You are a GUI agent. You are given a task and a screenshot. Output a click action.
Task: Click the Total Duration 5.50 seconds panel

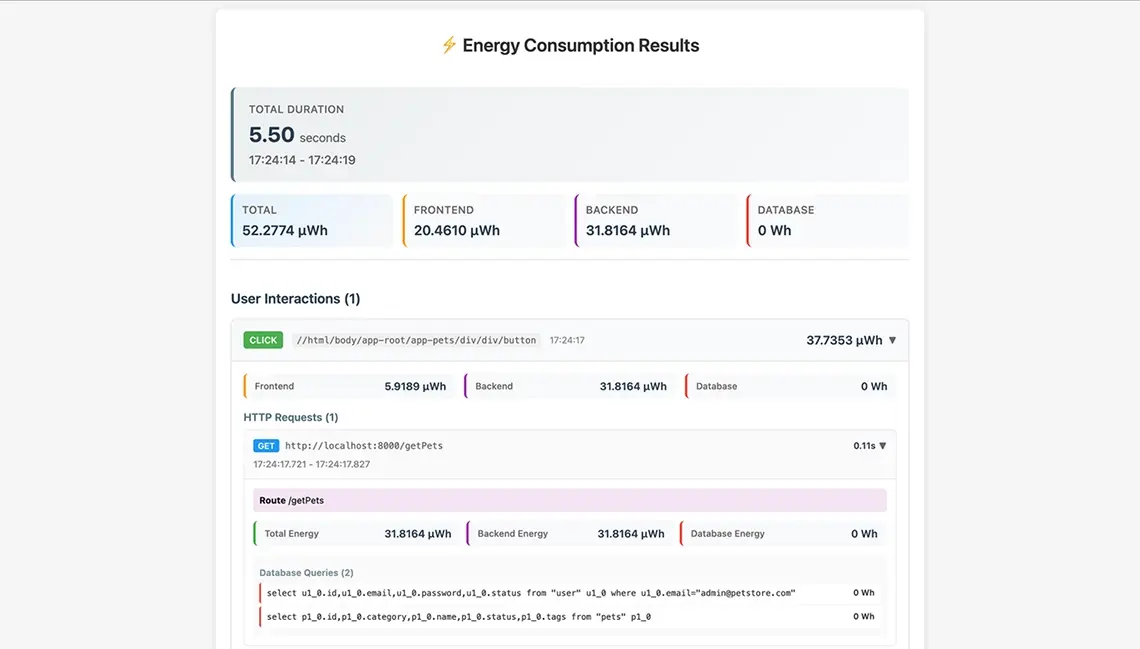coord(570,134)
